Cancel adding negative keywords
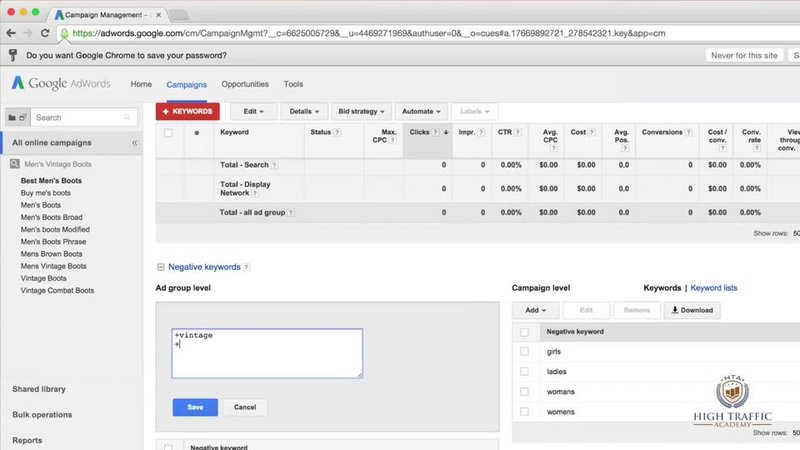Screen dimensions: 800x450 [245, 407]
